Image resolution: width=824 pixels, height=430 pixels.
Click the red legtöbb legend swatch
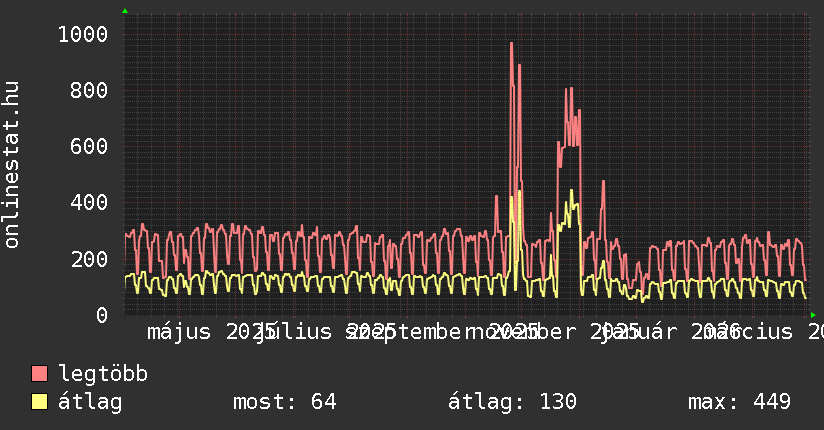point(39,375)
